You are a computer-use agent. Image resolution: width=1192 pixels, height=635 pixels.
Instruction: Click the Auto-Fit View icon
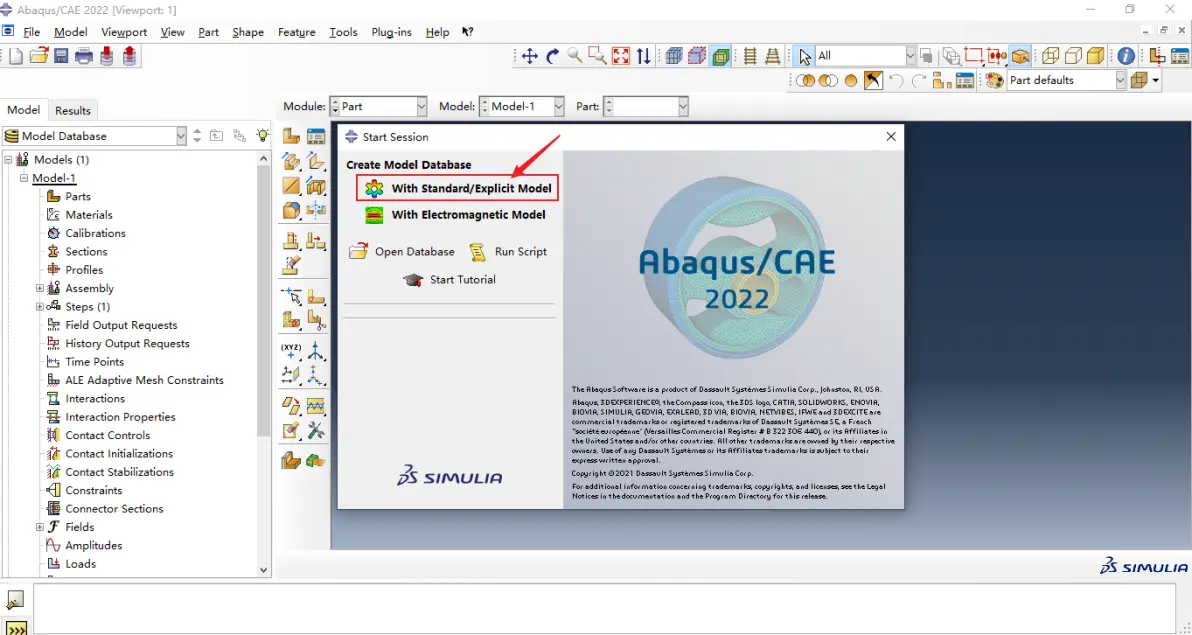pyautogui.click(x=621, y=56)
